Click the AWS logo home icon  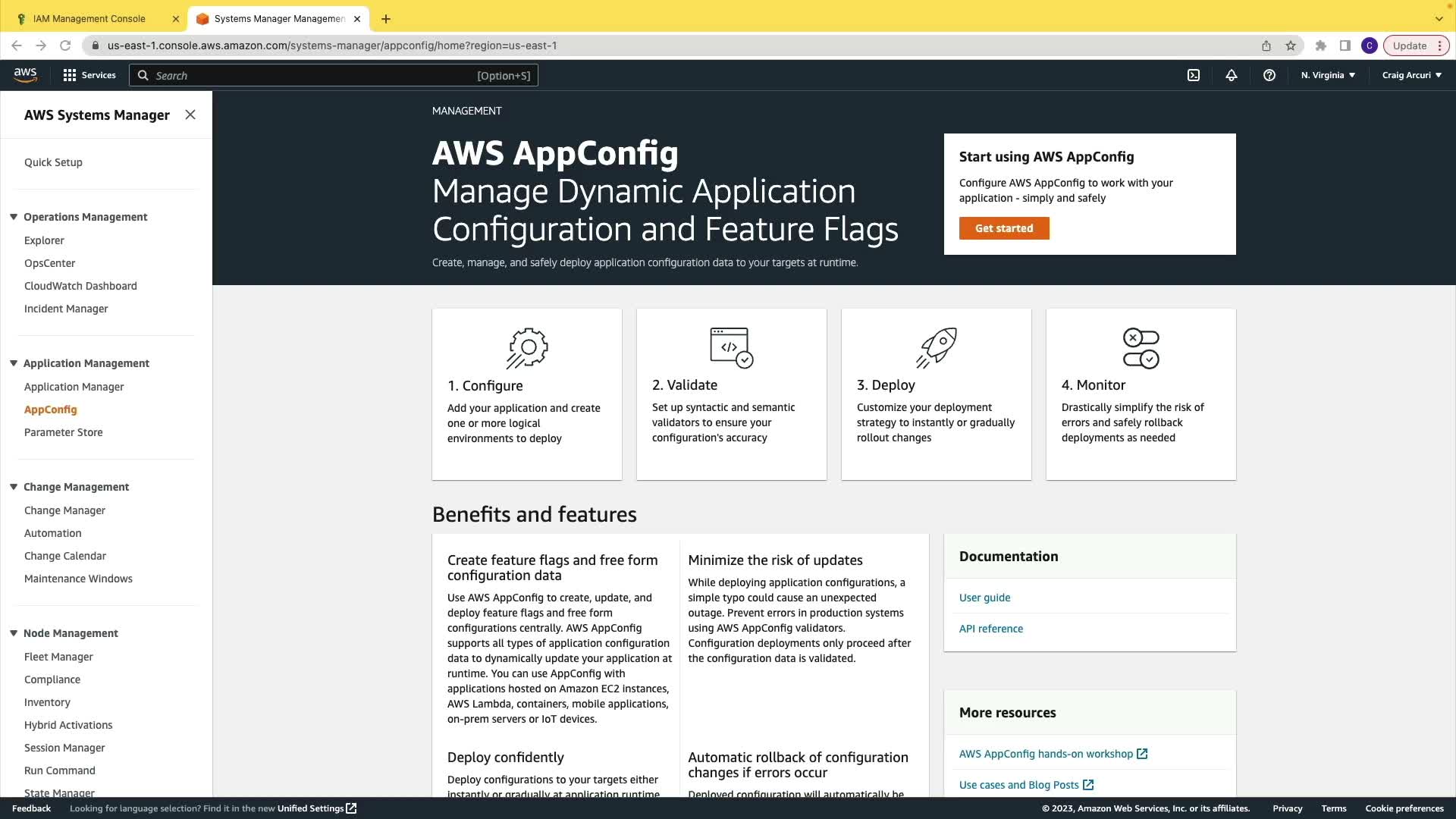point(25,74)
